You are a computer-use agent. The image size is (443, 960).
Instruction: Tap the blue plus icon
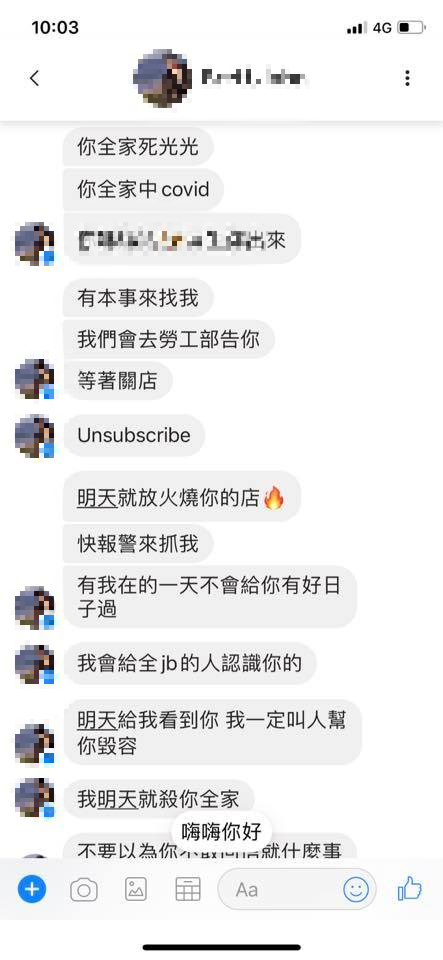coord(32,888)
